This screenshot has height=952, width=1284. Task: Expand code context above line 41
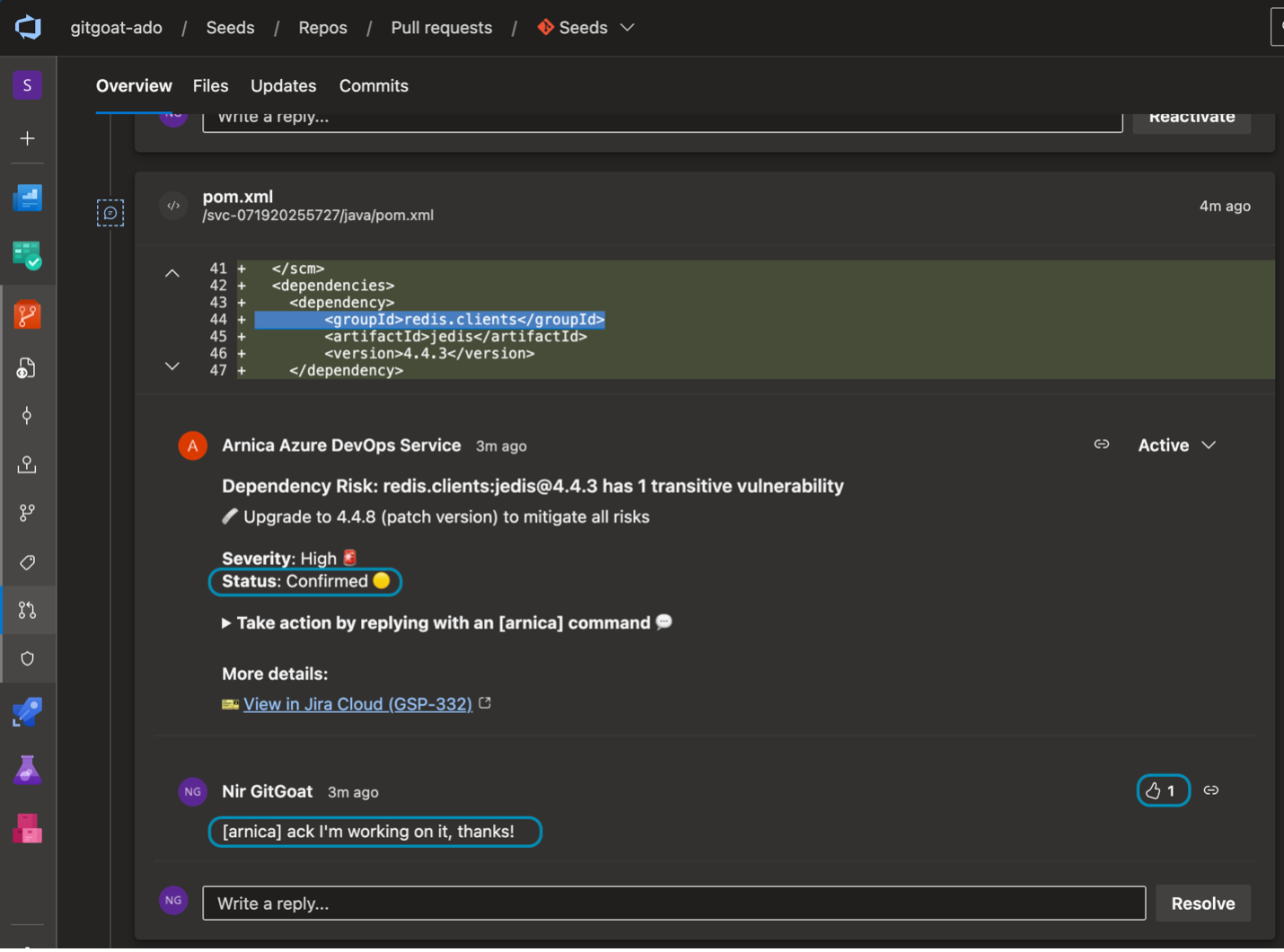click(x=172, y=273)
